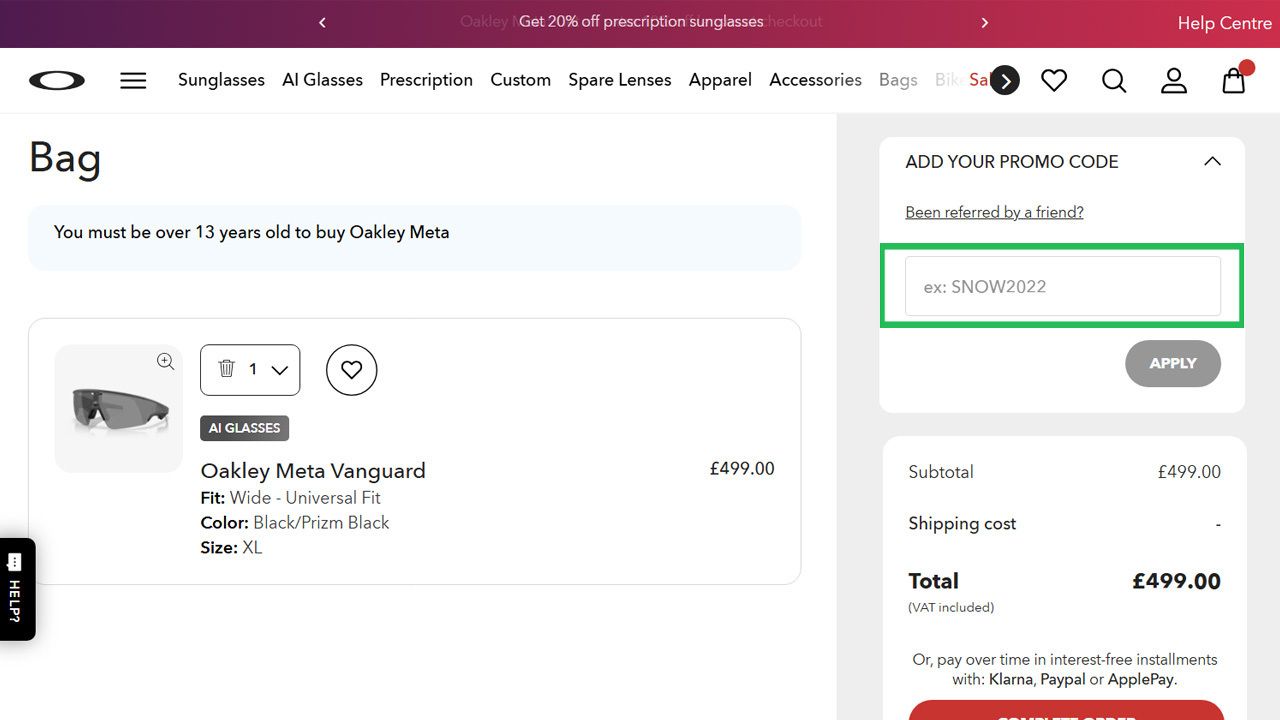Open the Oakley Meta Vanguard product title

pos(313,471)
